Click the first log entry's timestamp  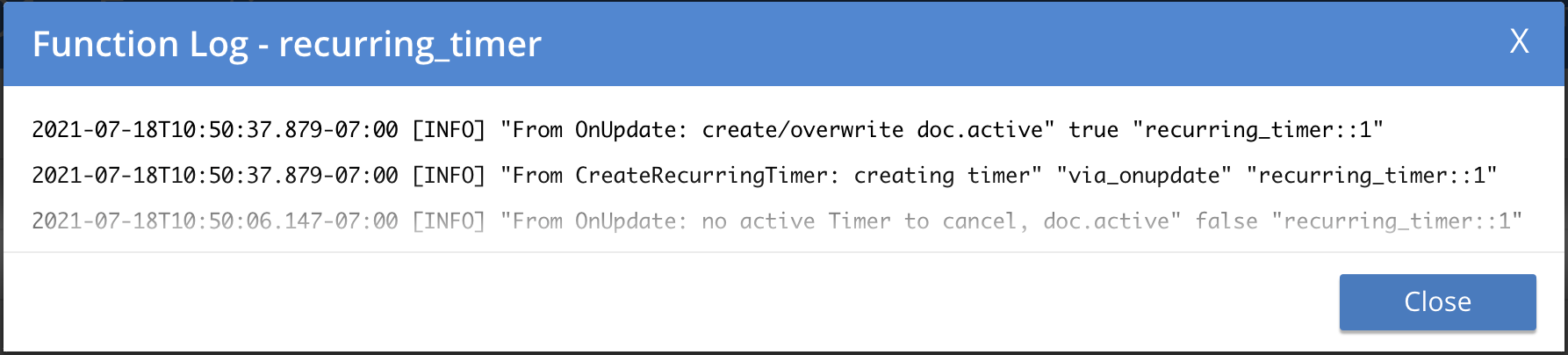tap(215, 130)
